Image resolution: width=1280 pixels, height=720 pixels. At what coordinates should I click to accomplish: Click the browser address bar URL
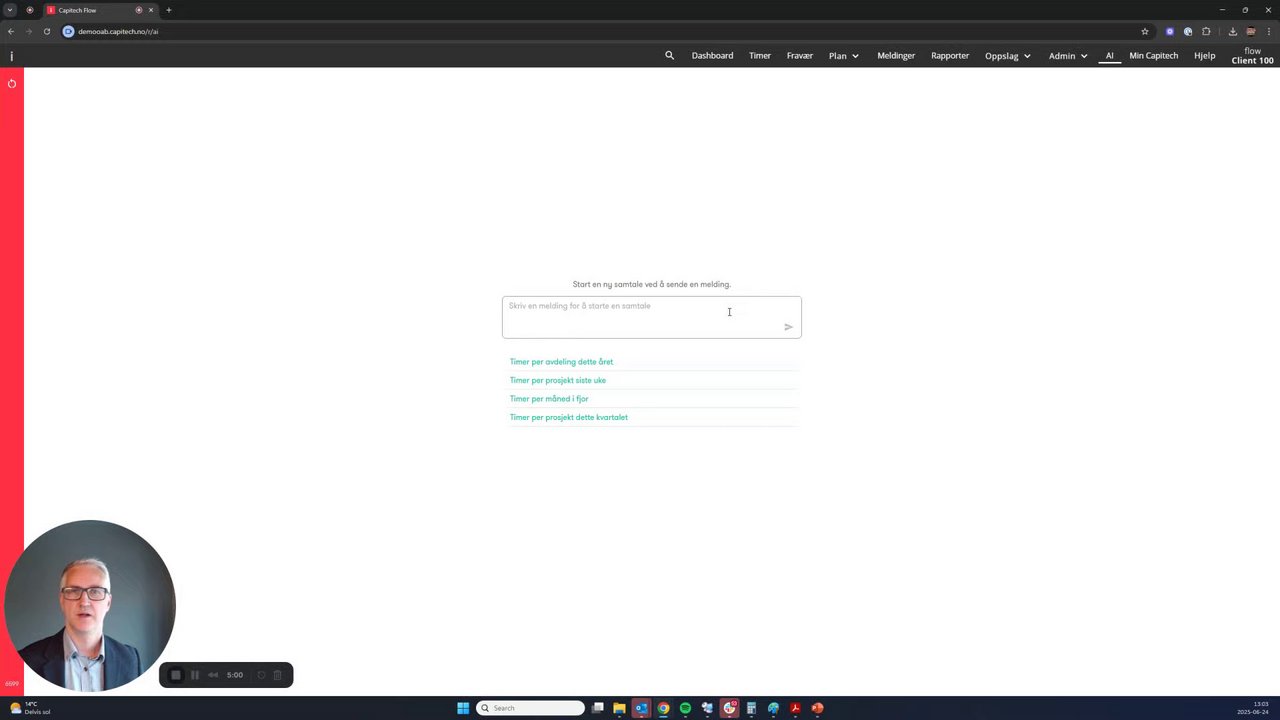coord(118,31)
